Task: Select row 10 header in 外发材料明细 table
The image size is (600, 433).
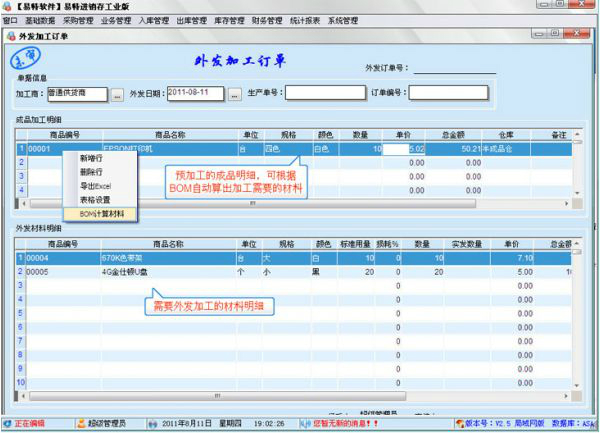Action: tap(21, 382)
